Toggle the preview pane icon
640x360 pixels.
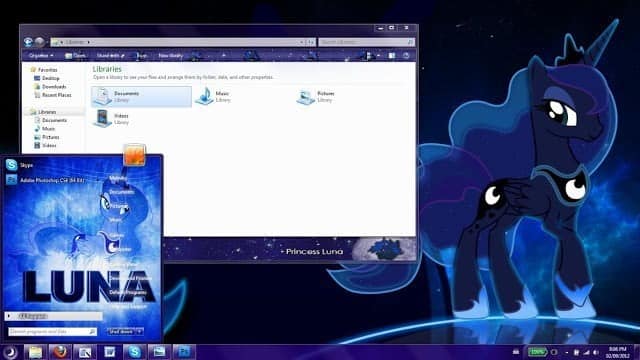392,56
